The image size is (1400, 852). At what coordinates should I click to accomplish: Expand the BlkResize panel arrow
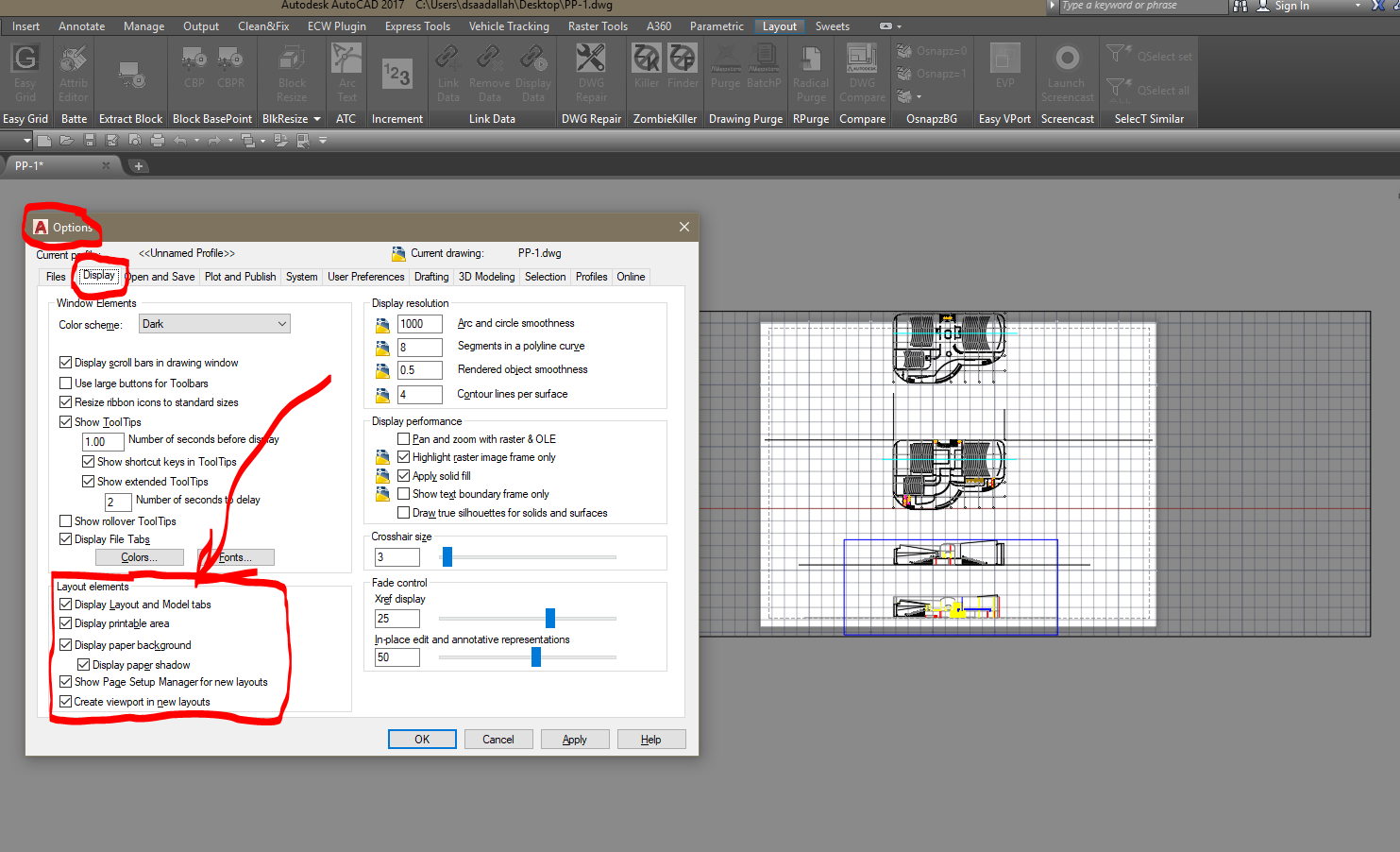317,119
